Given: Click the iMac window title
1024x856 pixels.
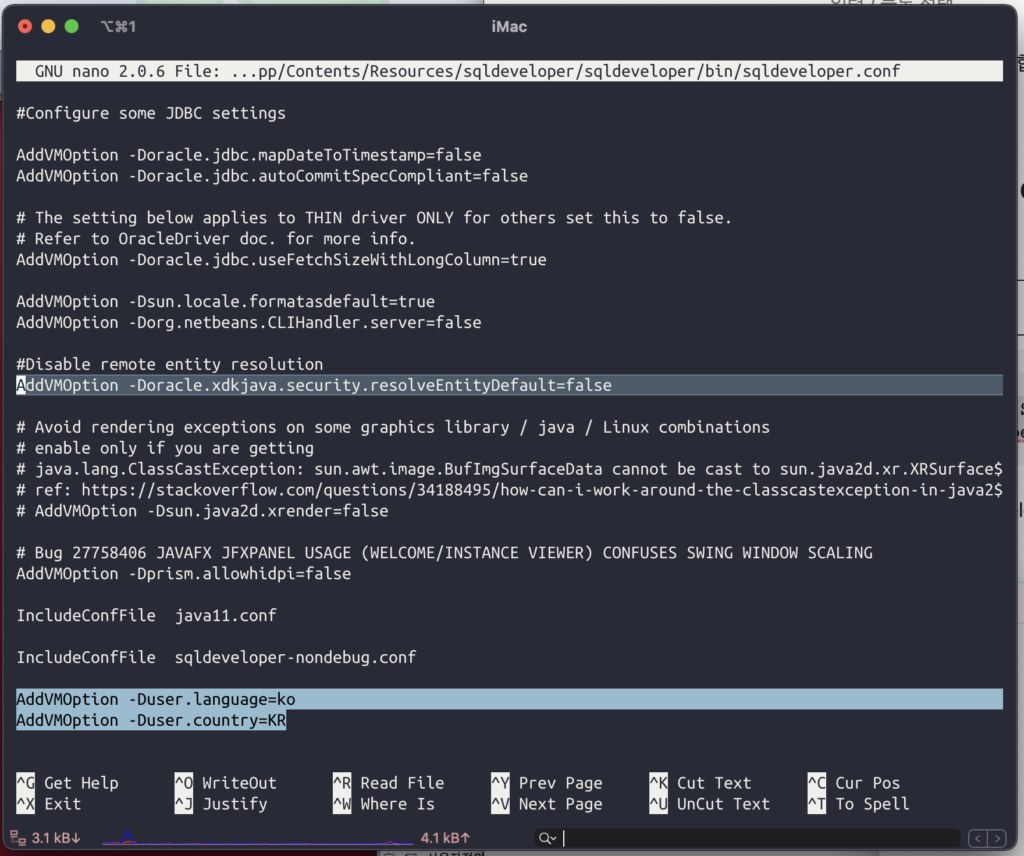Looking at the screenshot, I should click(509, 27).
